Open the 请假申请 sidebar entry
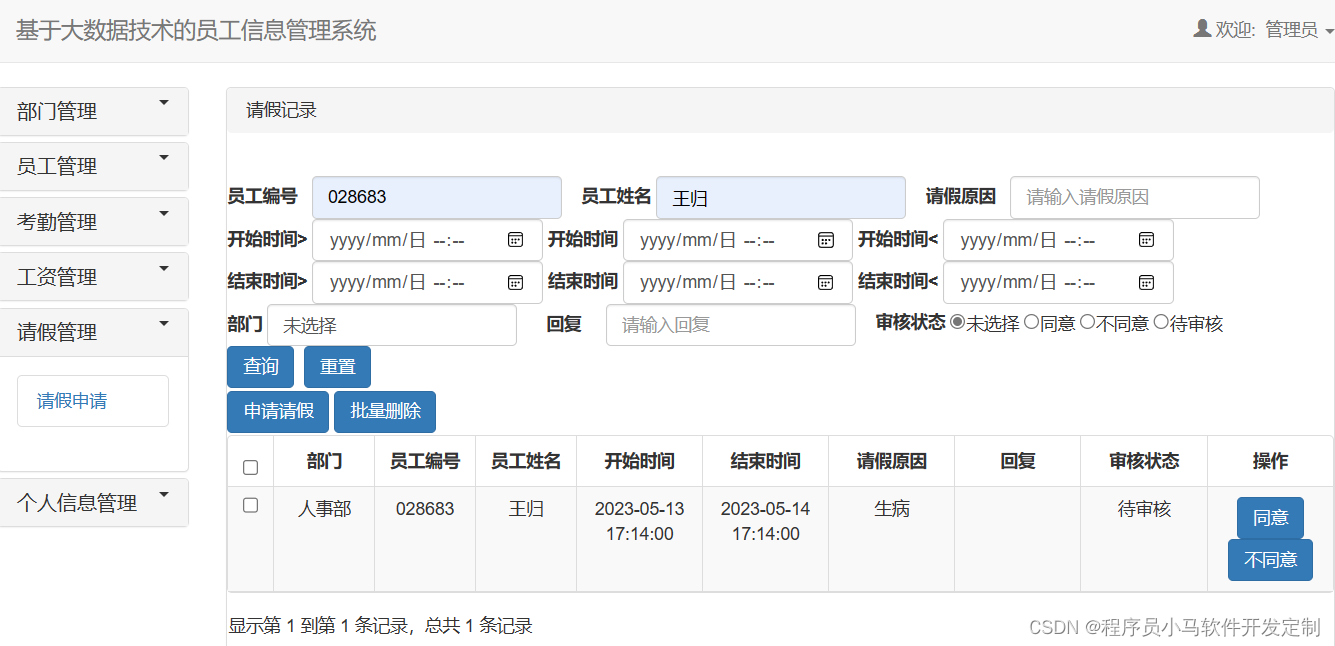 point(92,400)
